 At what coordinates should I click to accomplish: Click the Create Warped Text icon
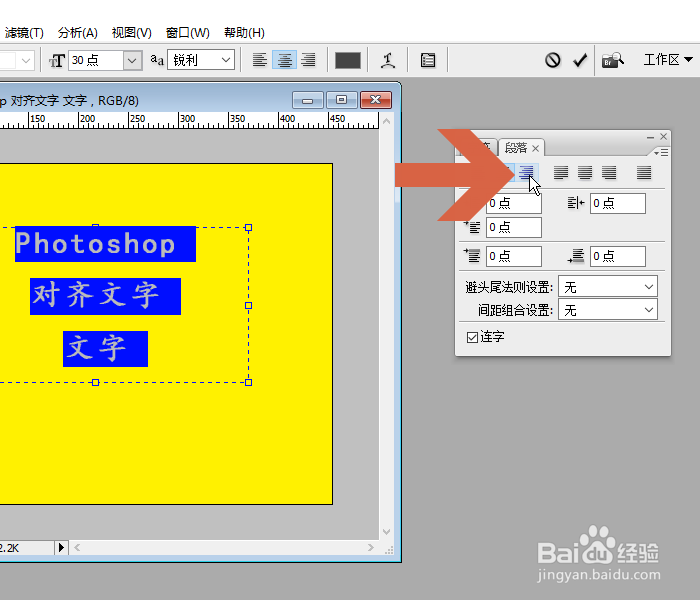(x=388, y=60)
